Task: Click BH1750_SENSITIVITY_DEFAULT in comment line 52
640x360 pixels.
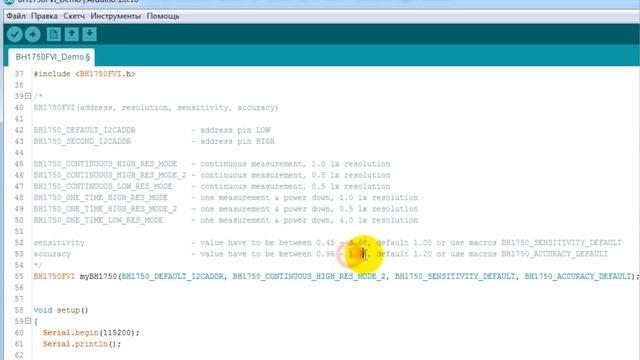Action: pos(561,242)
